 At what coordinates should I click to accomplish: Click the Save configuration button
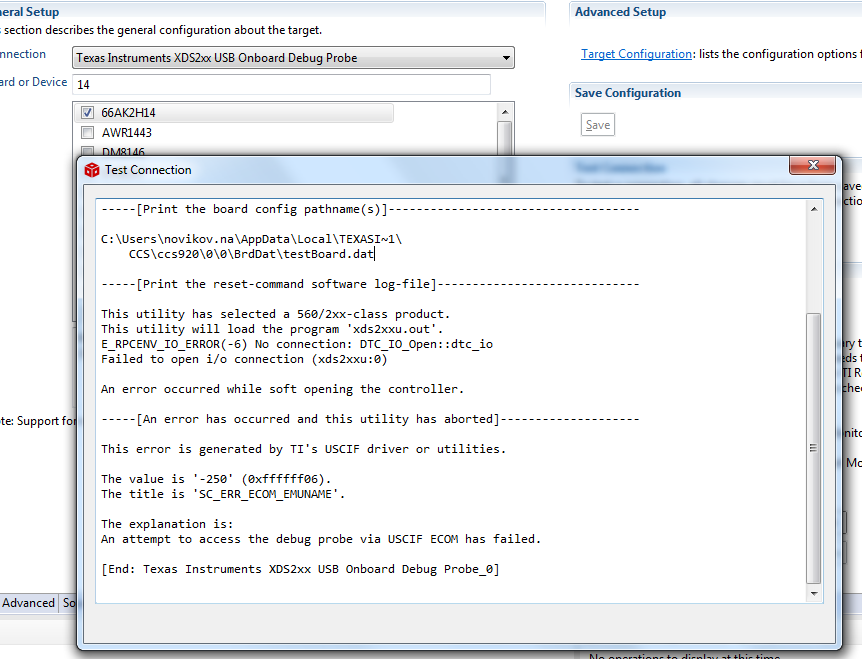pos(598,125)
